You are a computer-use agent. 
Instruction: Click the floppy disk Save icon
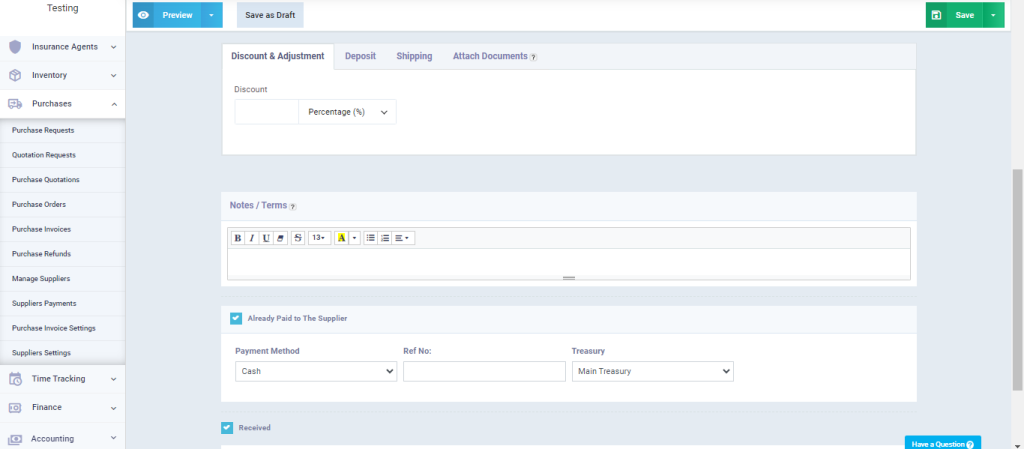pos(936,15)
